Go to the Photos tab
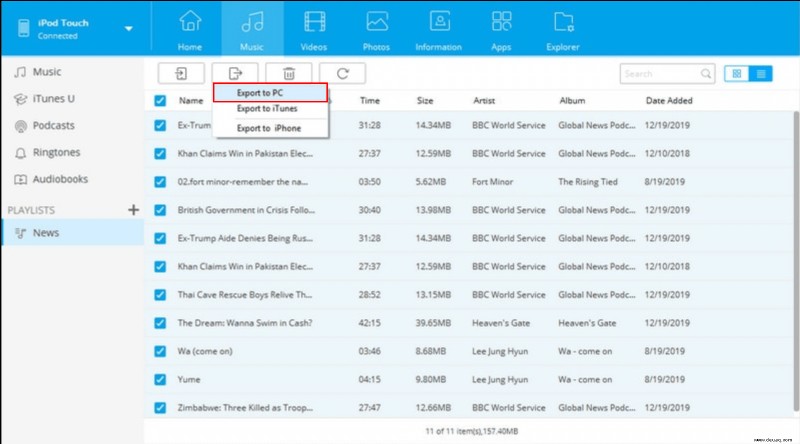The image size is (800, 444). point(377,30)
